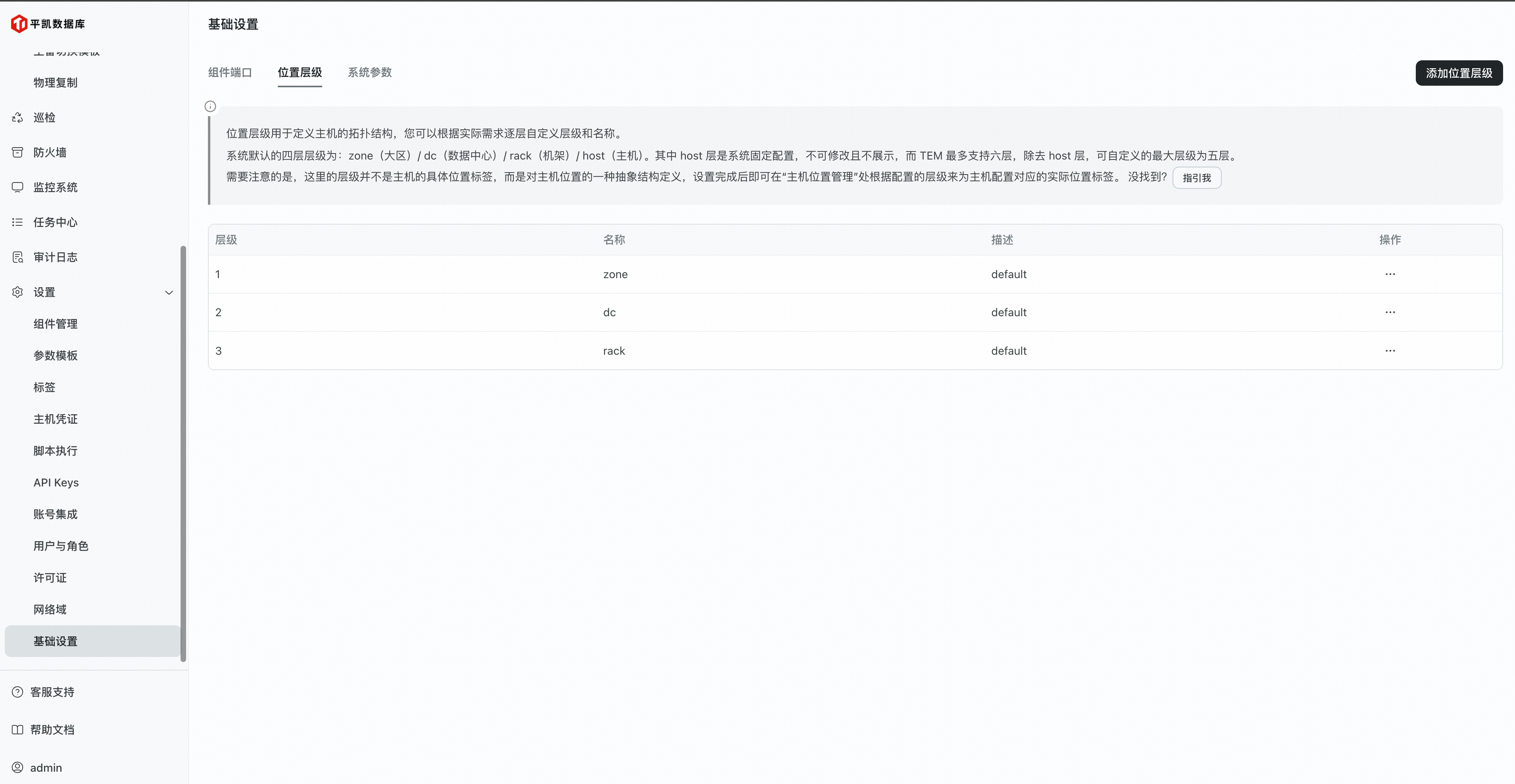The image size is (1515, 784).
Task: Switch to the 系统参数 tab
Action: (369, 72)
